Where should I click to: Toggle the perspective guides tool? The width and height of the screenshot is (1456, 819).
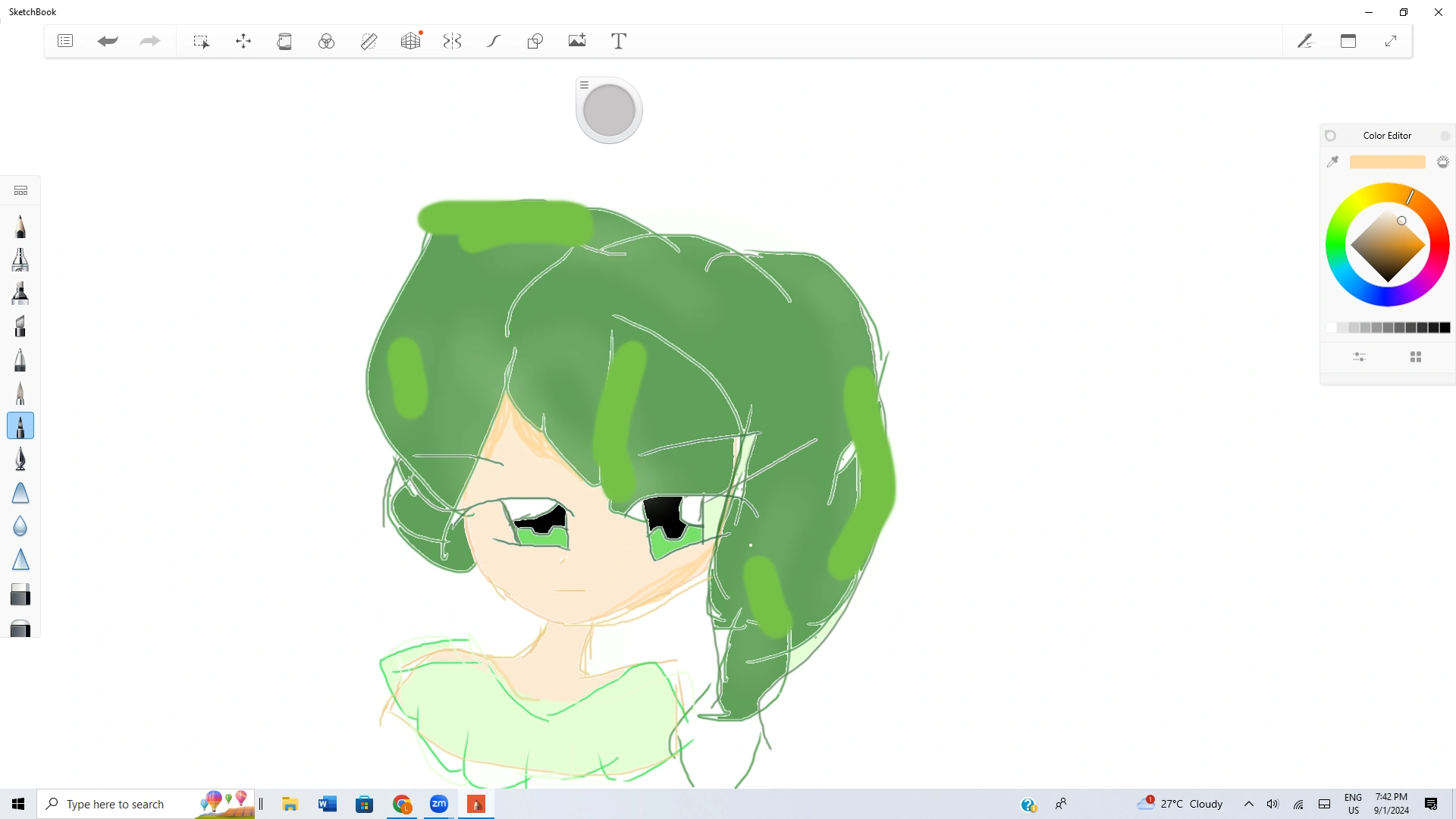tap(410, 41)
